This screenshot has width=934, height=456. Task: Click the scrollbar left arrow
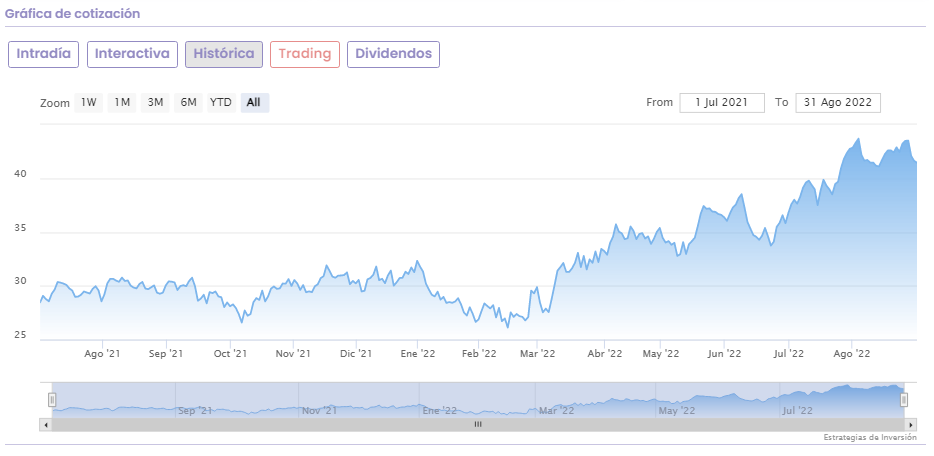(46, 424)
